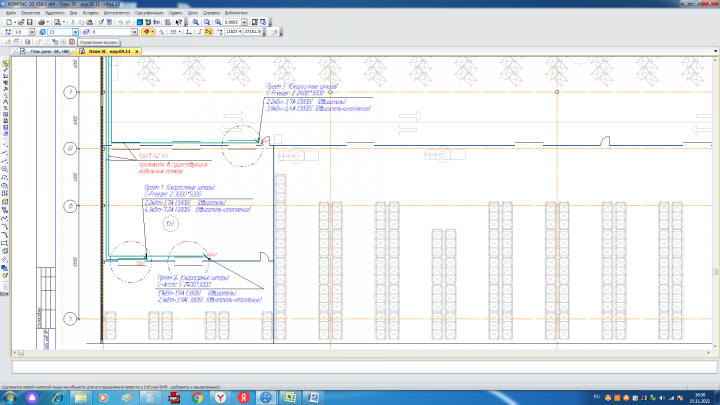Click the X coordinate field 11827.4

tap(233, 32)
